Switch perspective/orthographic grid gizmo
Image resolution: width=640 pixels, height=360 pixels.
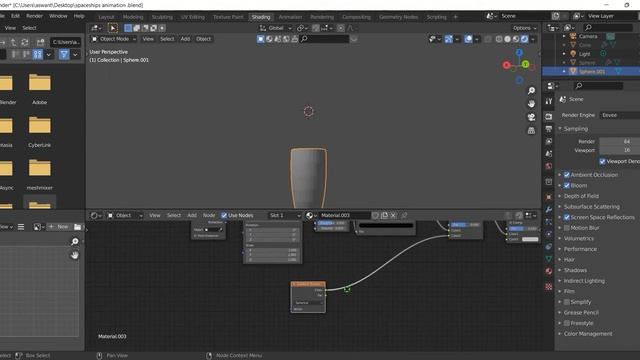click(531, 131)
